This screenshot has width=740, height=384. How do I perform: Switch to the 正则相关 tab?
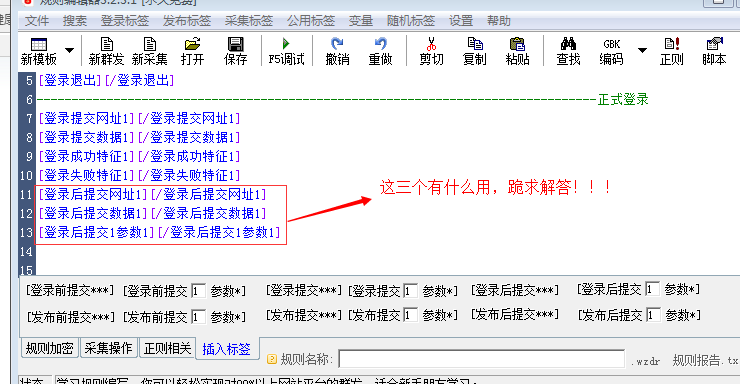pos(168,348)
